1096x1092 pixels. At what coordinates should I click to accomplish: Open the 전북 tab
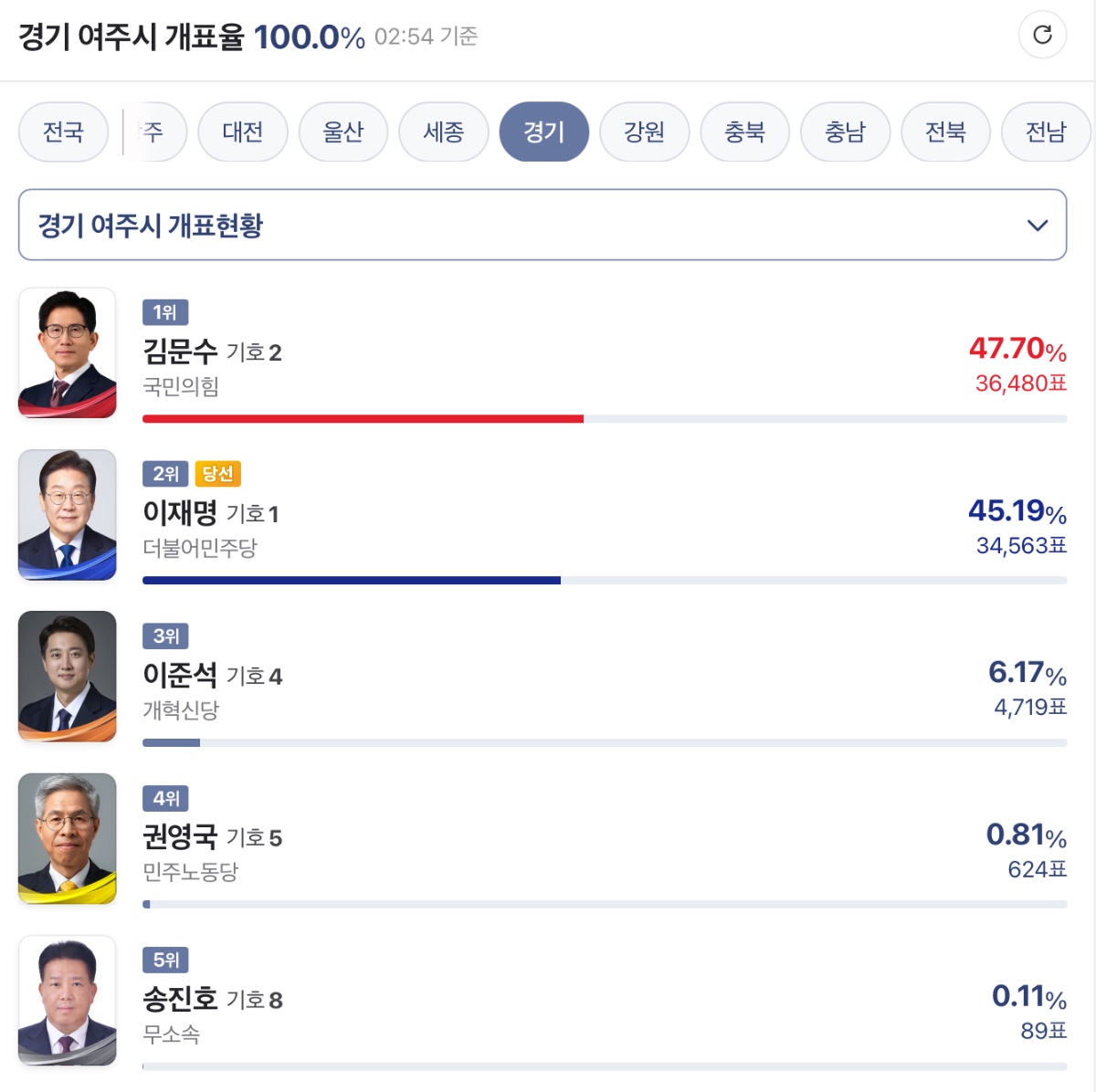point(946,132)
